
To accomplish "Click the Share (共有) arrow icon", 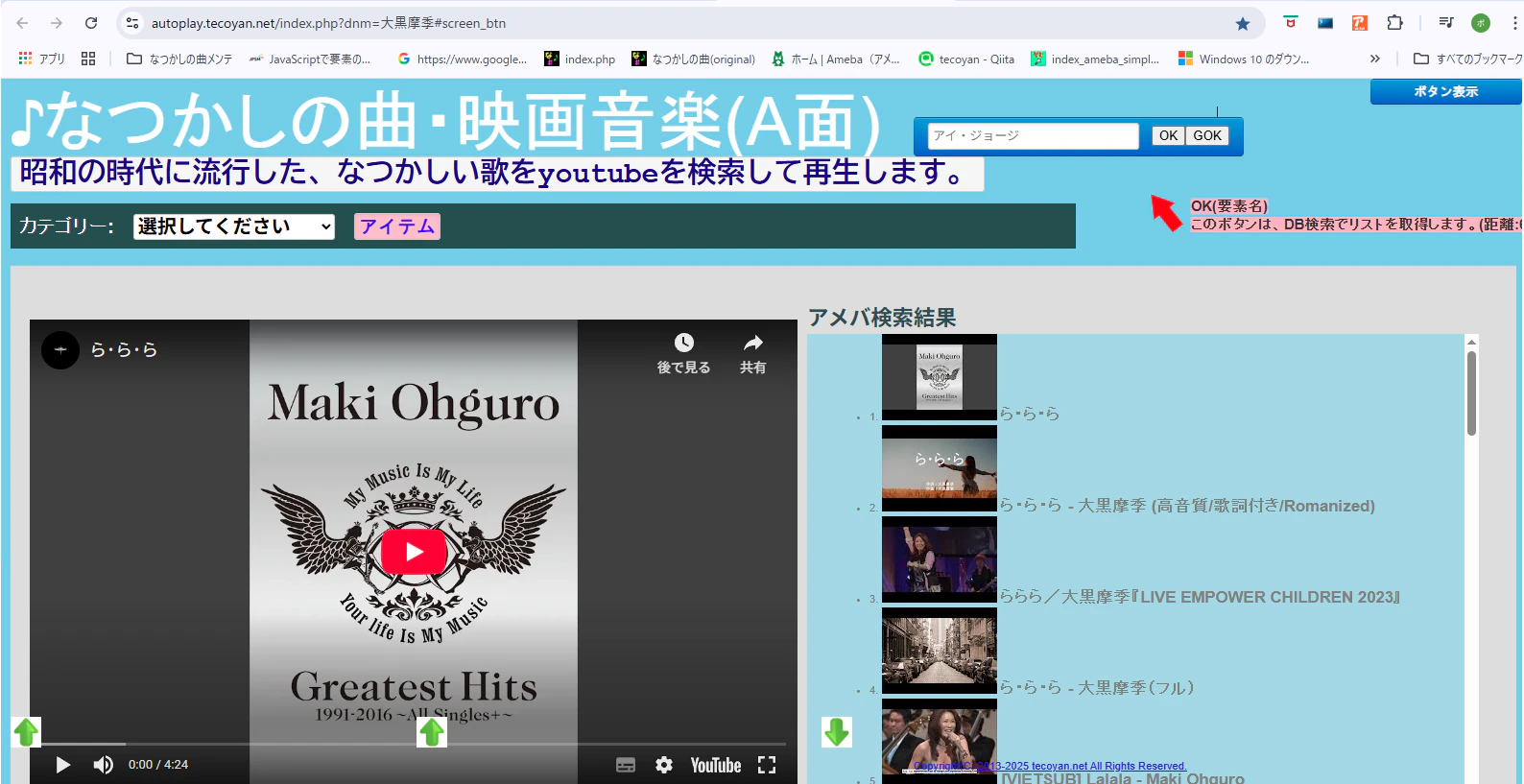I will (753, 344).
